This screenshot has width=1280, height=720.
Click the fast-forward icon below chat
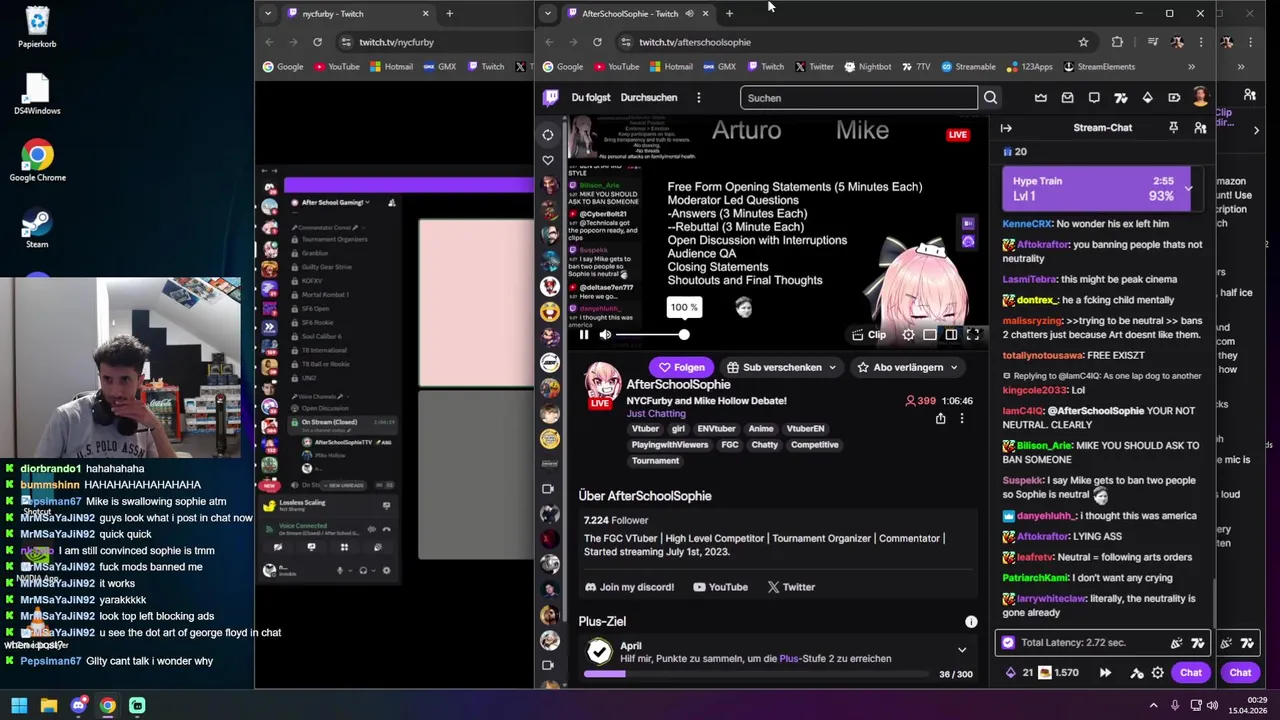pos(1105,673)
